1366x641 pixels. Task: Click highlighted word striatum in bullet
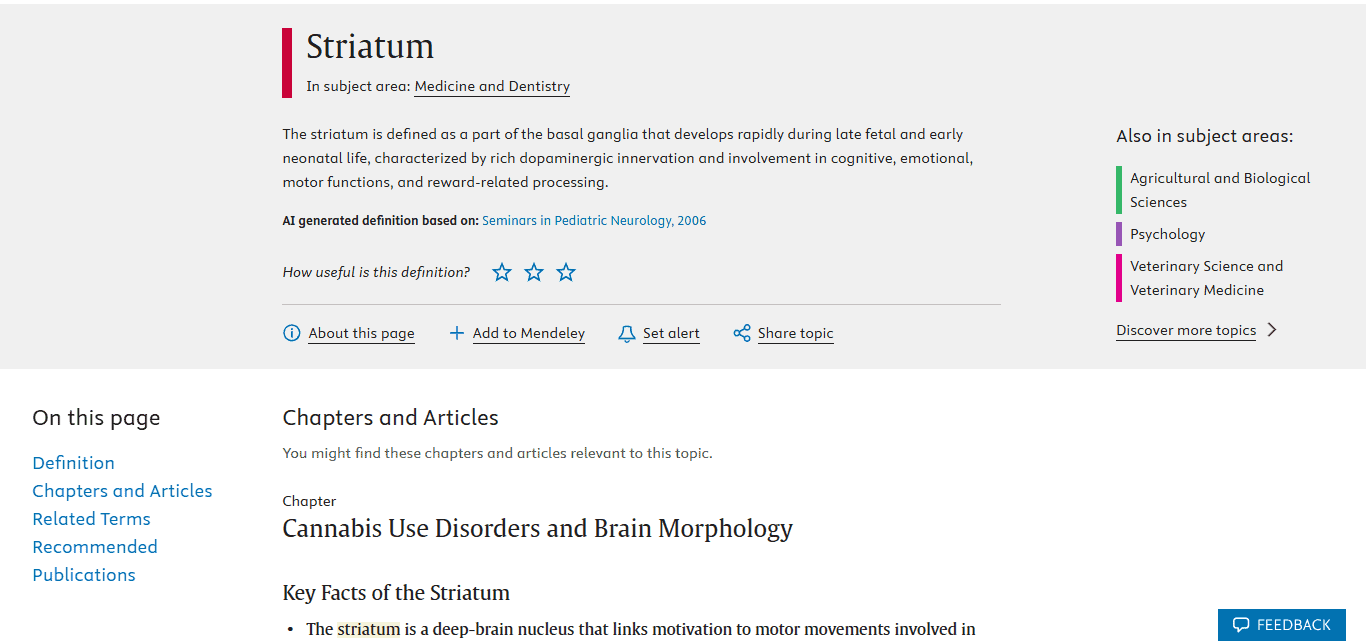tap(368, 629)
